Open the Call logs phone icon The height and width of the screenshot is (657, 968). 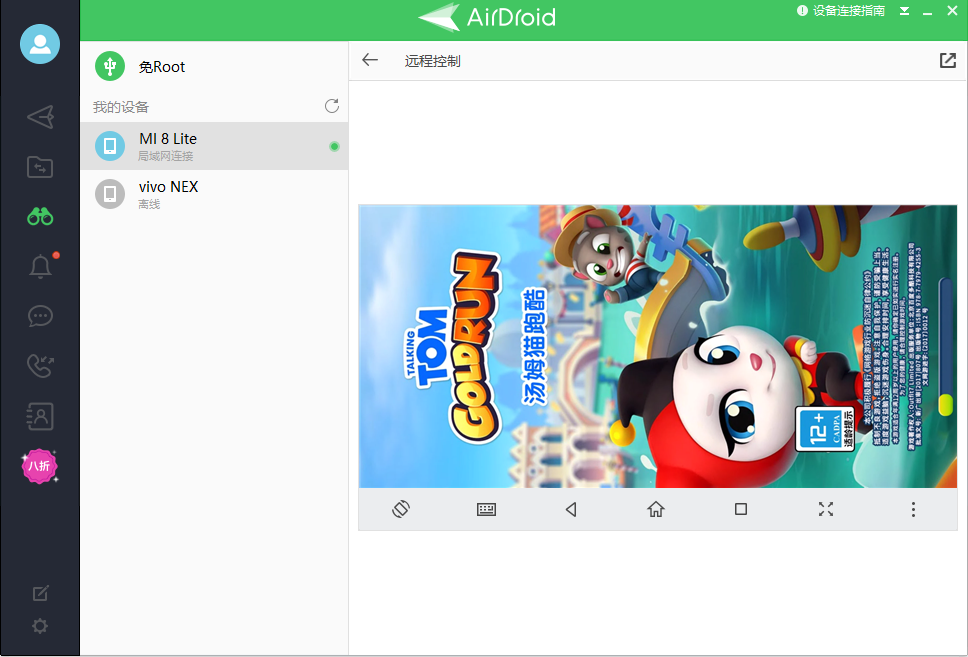40,366
